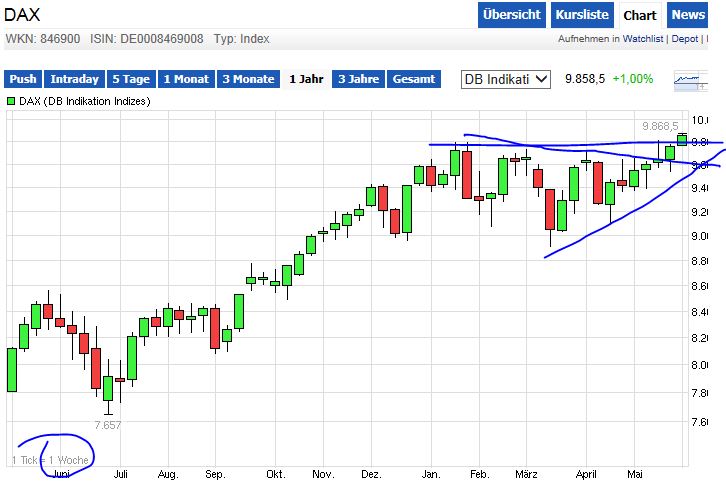Select the 5 Tage timeframe
Image resolution: width=726 pixels, height=483 pixels.
130,79
